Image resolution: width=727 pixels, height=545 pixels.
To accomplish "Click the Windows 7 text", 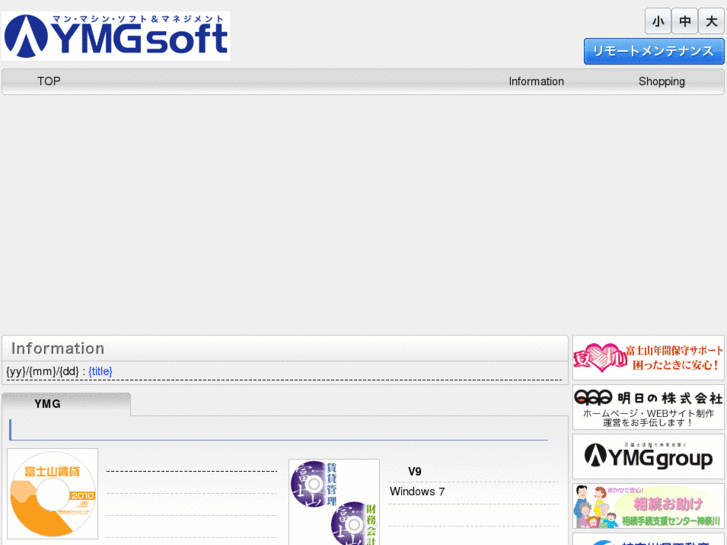I will point(417,492).
